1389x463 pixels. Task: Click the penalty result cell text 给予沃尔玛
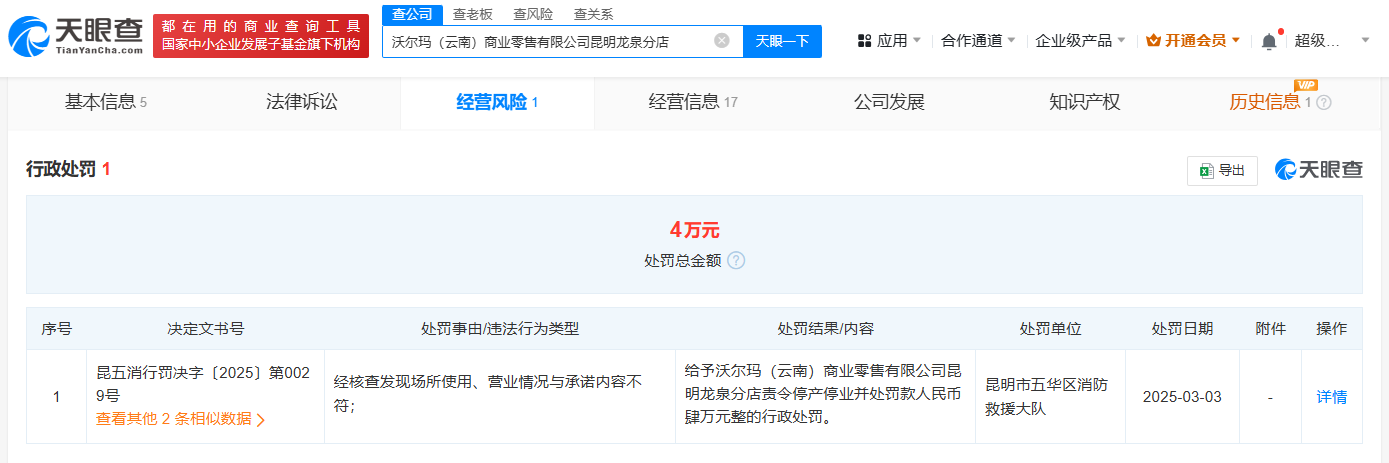822,395
